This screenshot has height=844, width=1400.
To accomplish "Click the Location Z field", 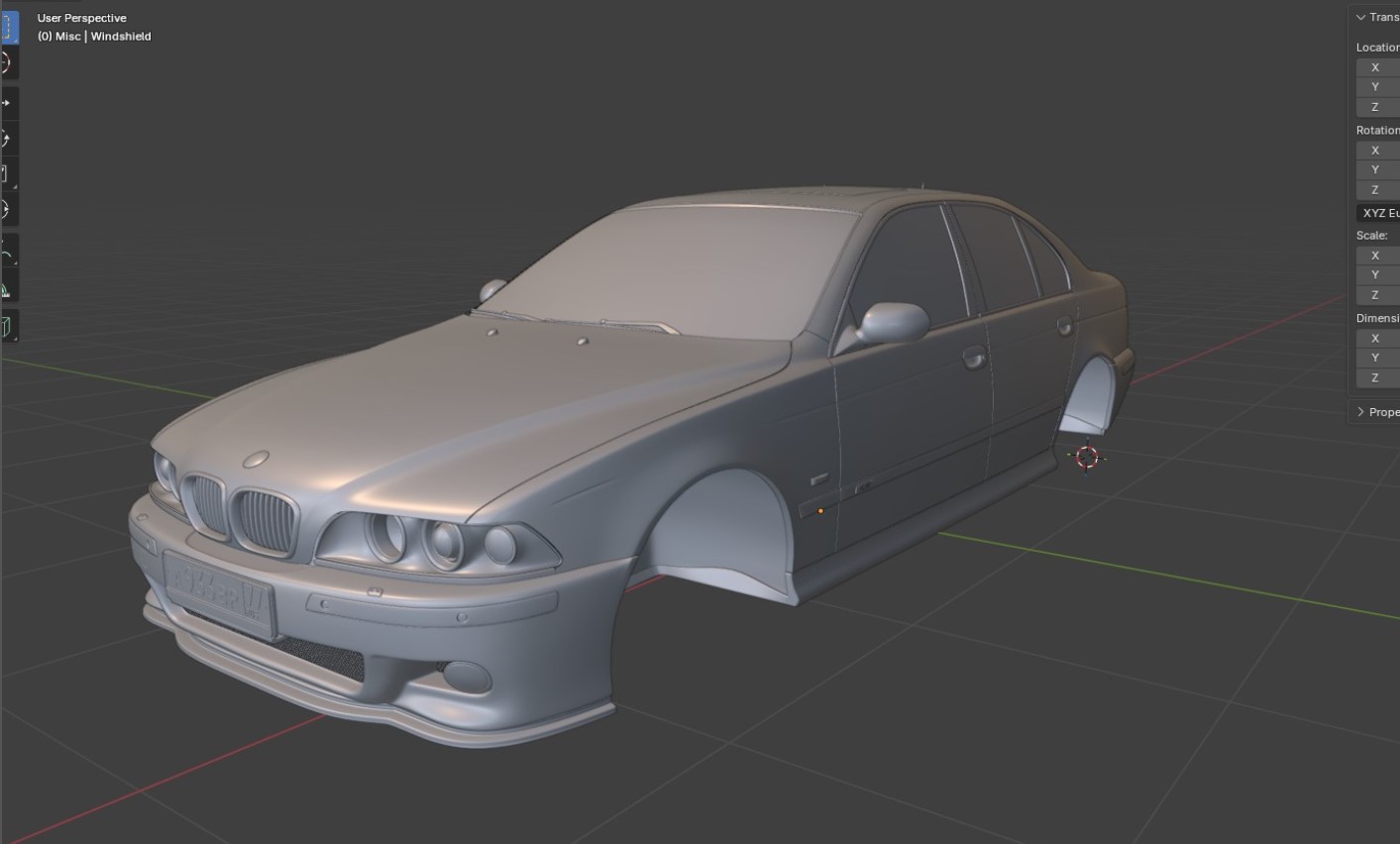I will [x=1379, y=107].
